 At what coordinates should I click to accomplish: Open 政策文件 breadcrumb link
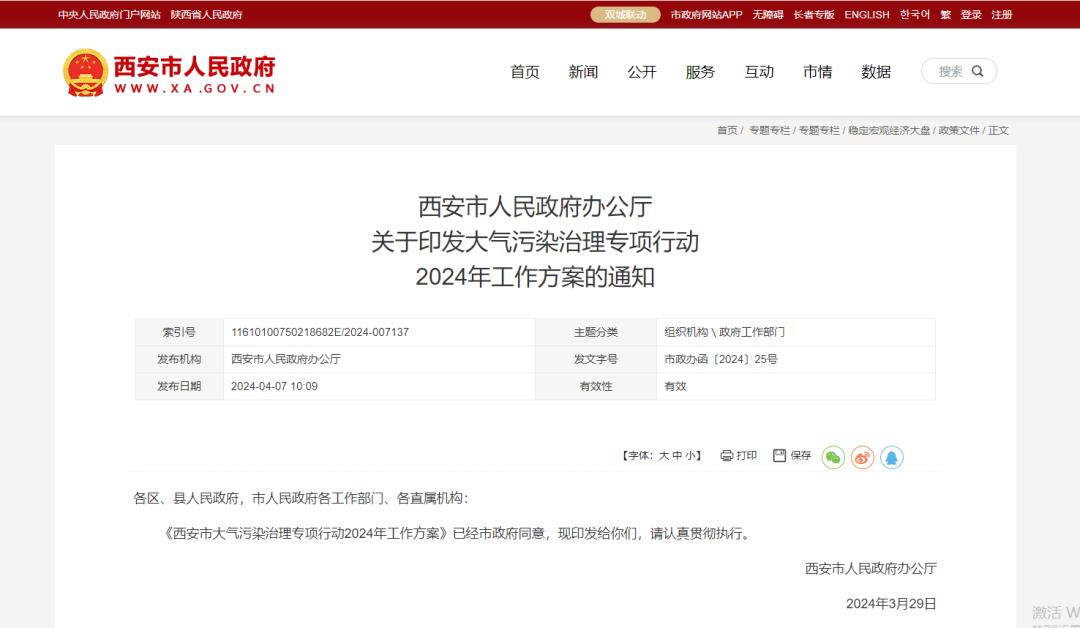(x=959, y=130)
